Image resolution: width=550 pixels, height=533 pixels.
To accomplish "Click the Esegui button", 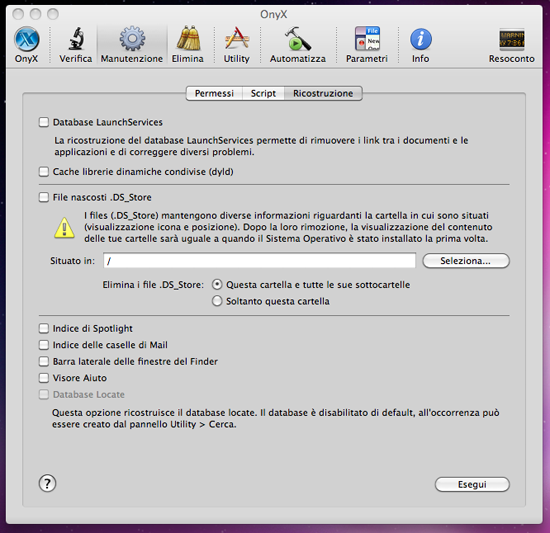I will pos(472,485).
